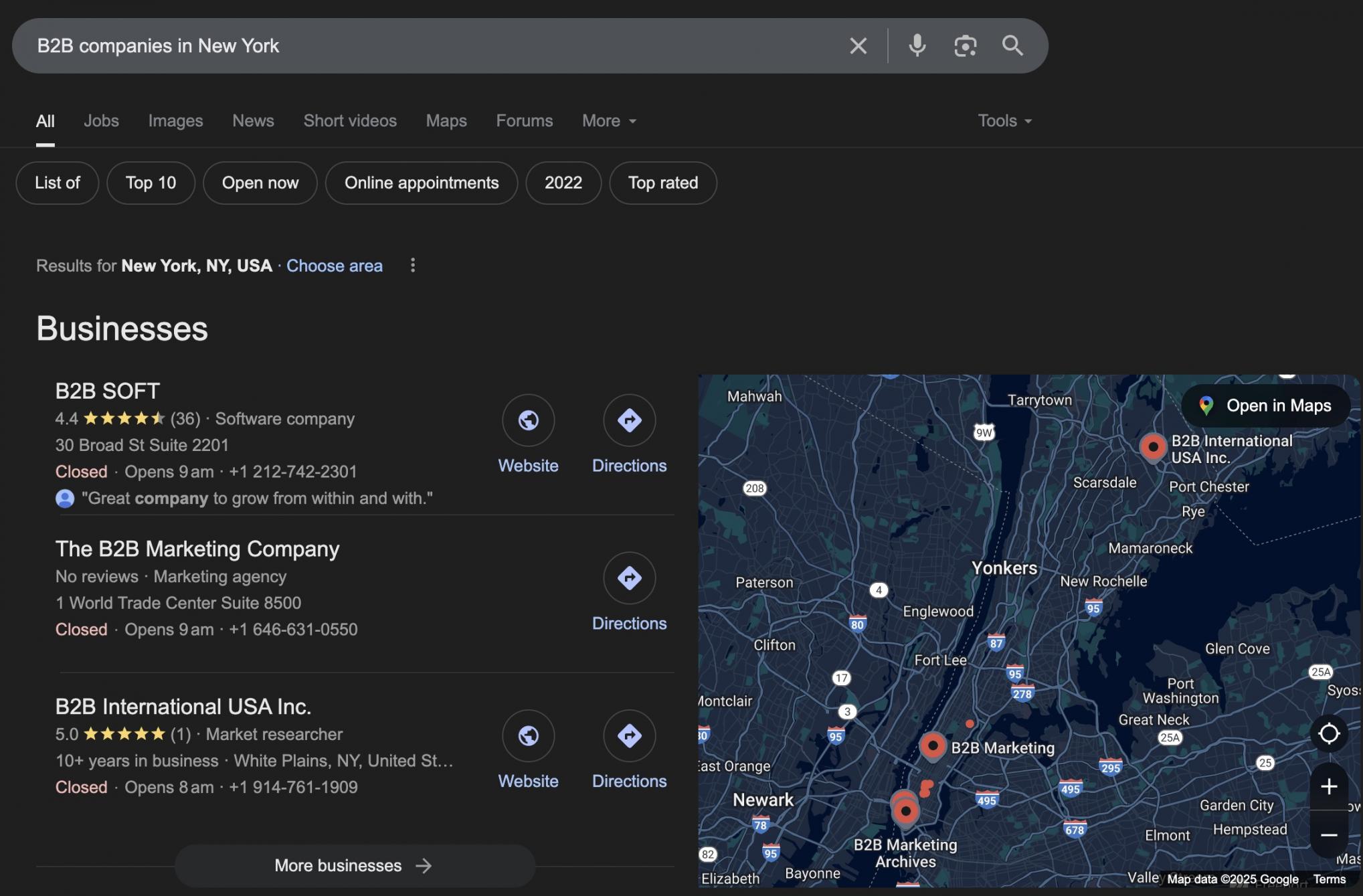This screenshot has height=896, width=1363.
Task: Click phone number +1 914-761-1909
Action: [x=293, y=788]
